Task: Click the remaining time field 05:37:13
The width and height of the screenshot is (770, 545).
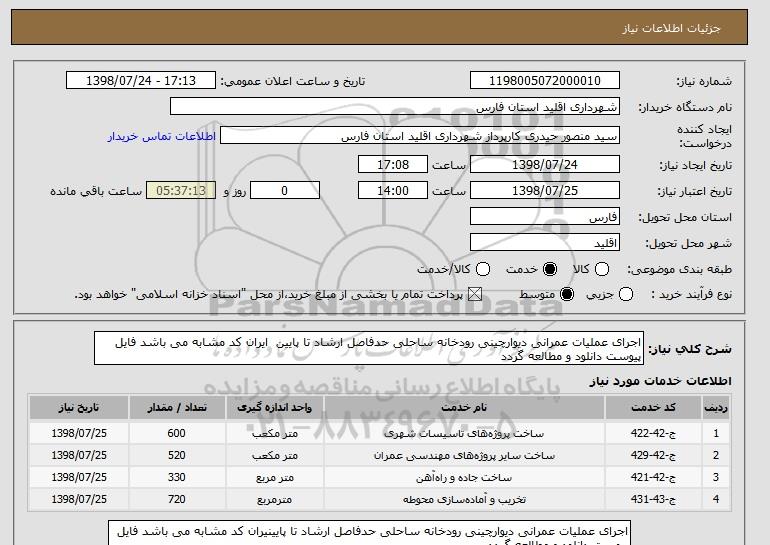Action: click(181, 191)
